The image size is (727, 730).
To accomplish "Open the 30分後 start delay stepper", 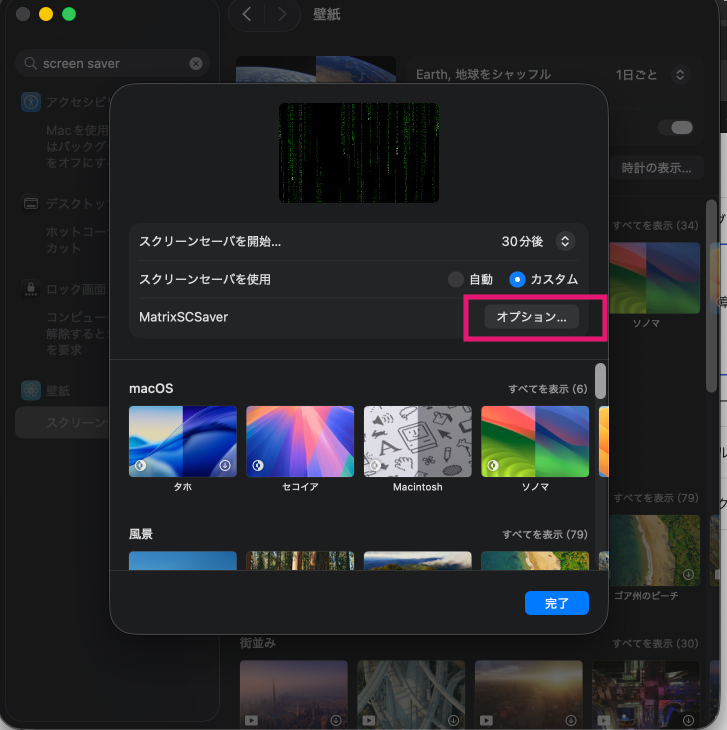I will (x=565, y=241).
